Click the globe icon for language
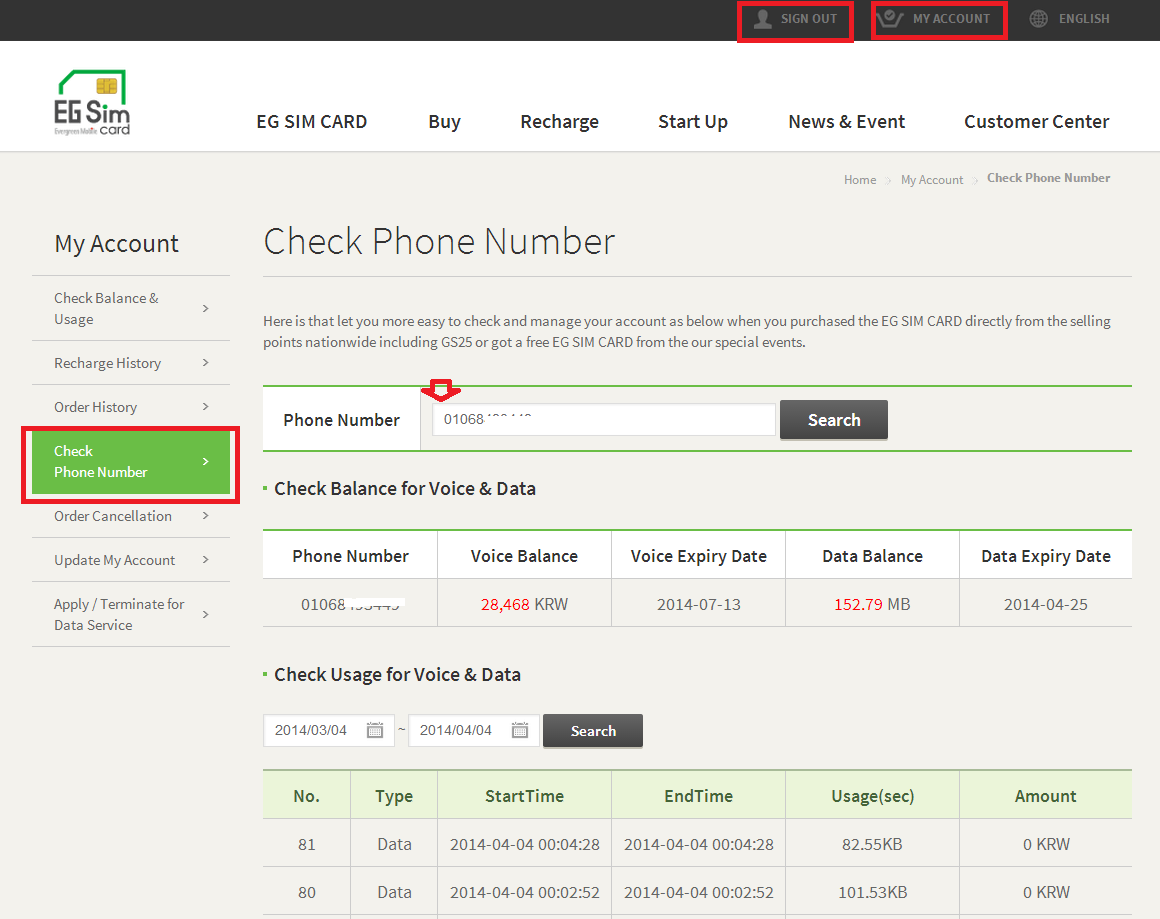The image size is (1160, 919). pyautogui.click(x=1039, y=19)
